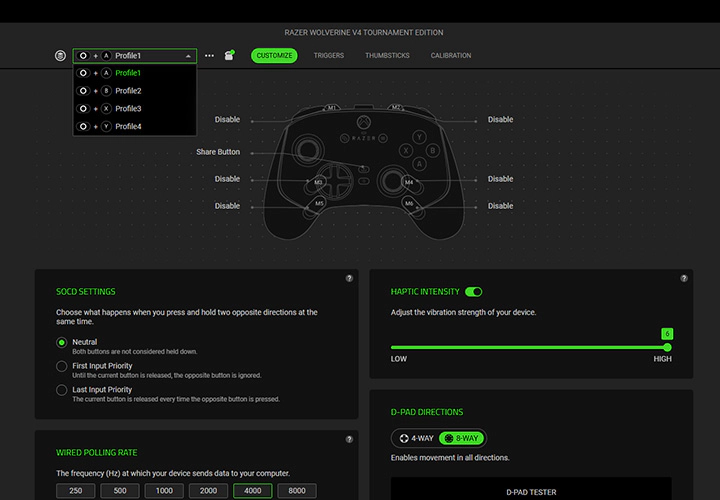This screenshot has height=500, width=720.
Task: Click the Xbox button on controller diagram
Action: (x=364, y=123)
